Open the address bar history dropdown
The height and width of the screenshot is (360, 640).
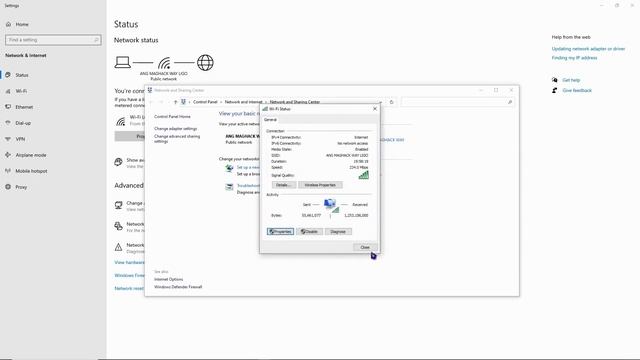click(x=381, y=102)
